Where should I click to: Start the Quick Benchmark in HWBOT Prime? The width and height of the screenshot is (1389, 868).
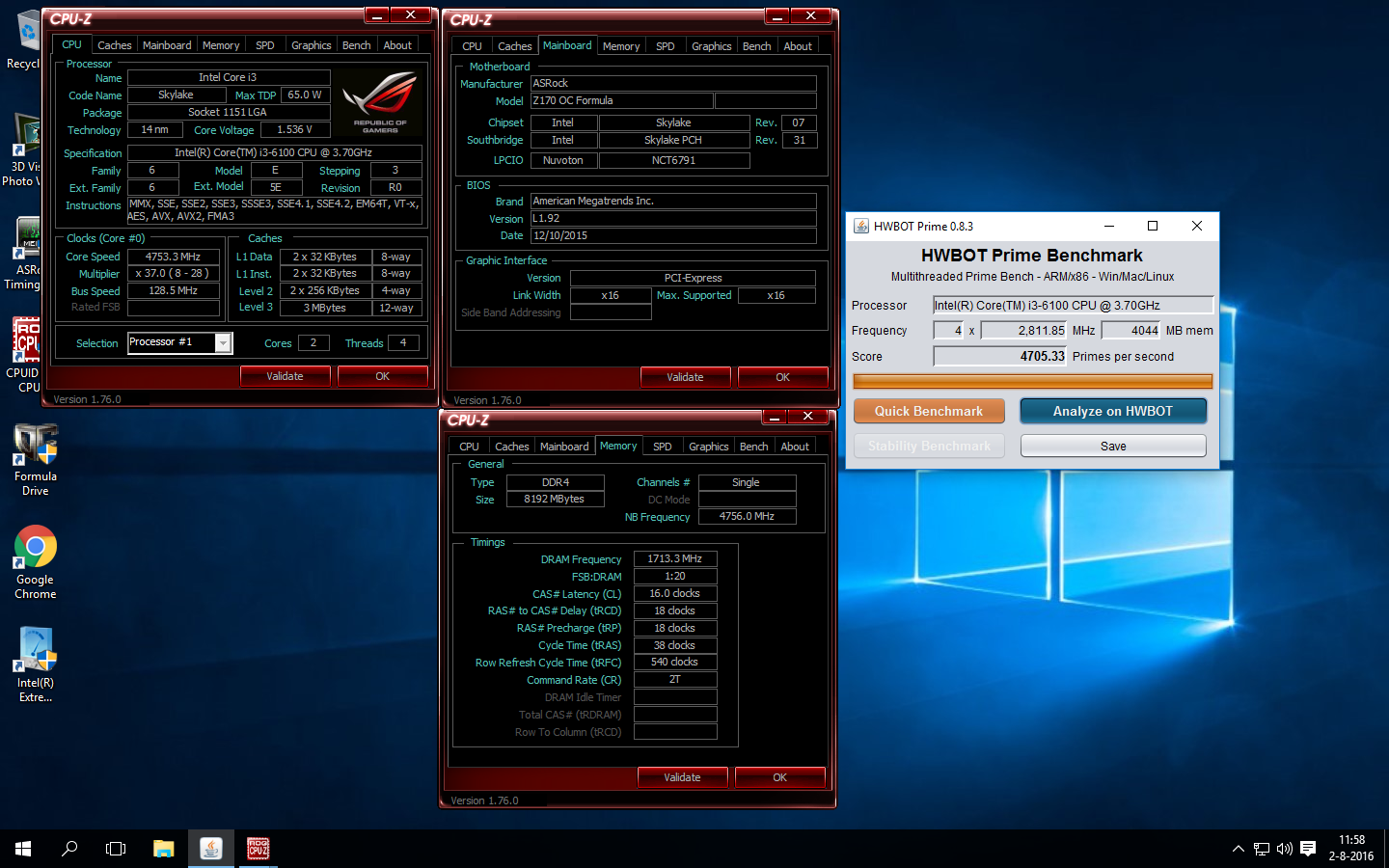click(x=929, y=411)
